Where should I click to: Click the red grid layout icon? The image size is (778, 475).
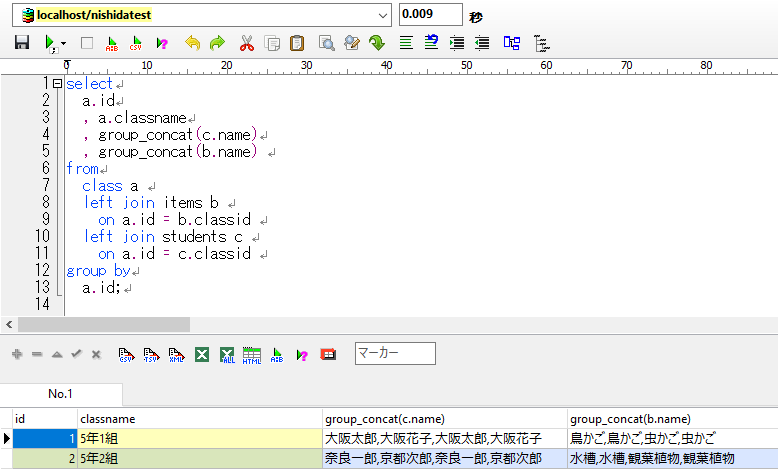(x=328, y=354)
